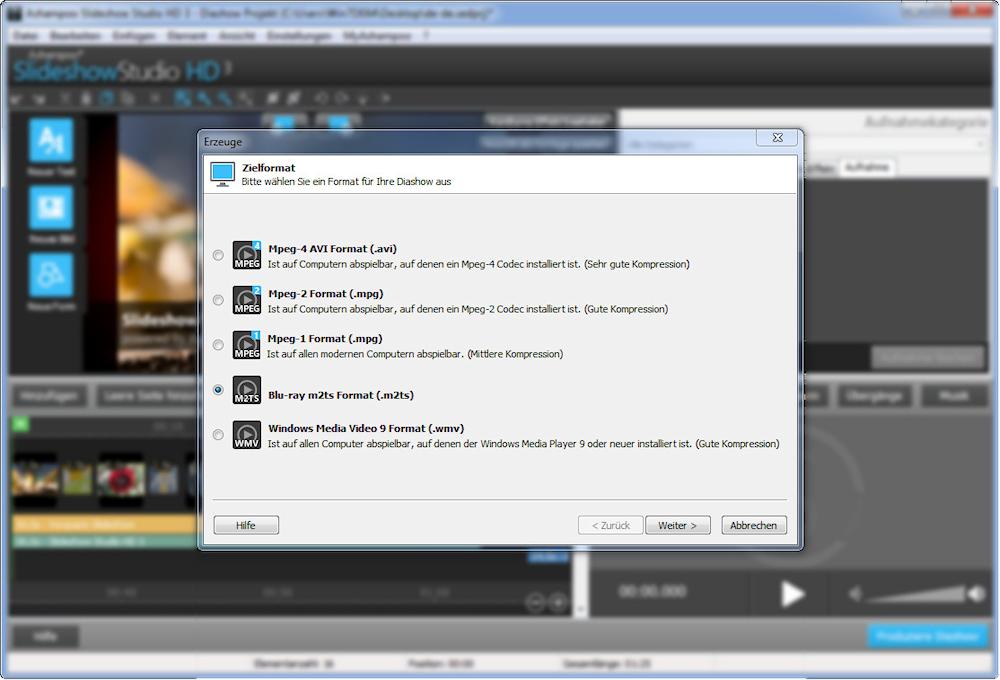Pick the Windows Media Video 9 radio button
Screen dimensions: 1000x680
pyautogui.click(x=218, y=435)
